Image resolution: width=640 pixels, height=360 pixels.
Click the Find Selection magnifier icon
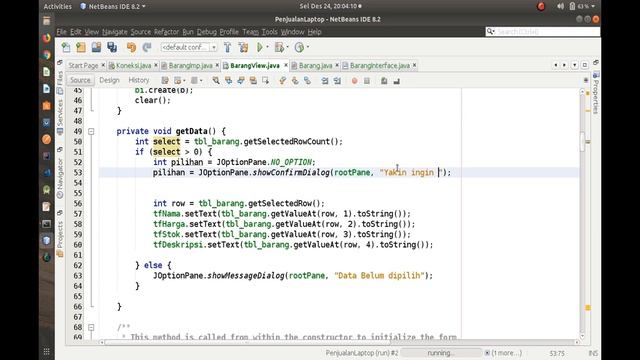pos(216,80)
